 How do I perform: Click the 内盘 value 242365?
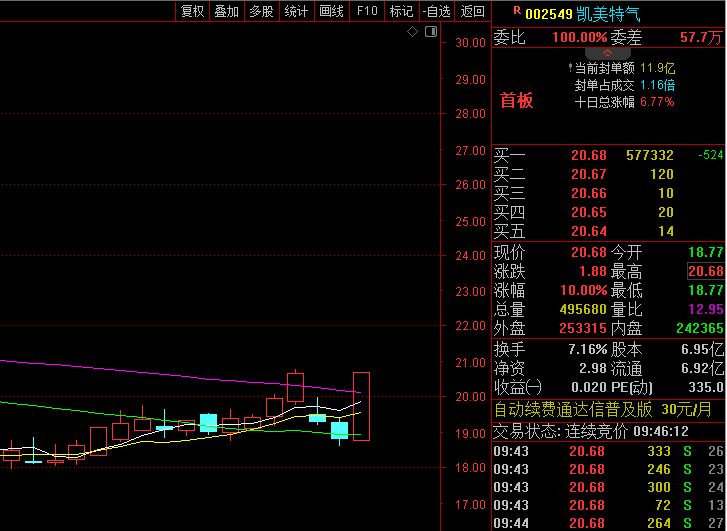[x=700, y=328]
